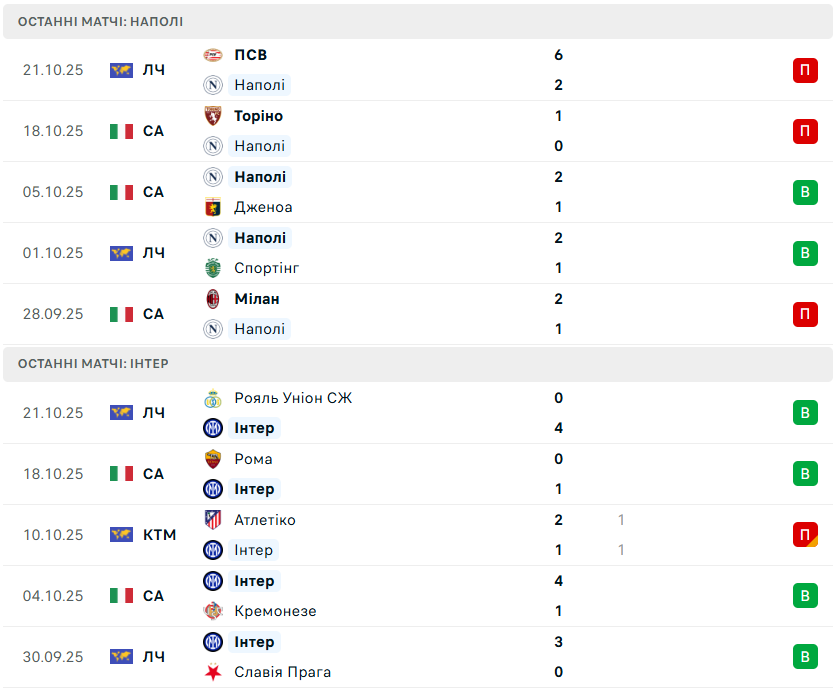836x691 pixels.
Task: Click the Milan club crest icon
Action: 212,299
